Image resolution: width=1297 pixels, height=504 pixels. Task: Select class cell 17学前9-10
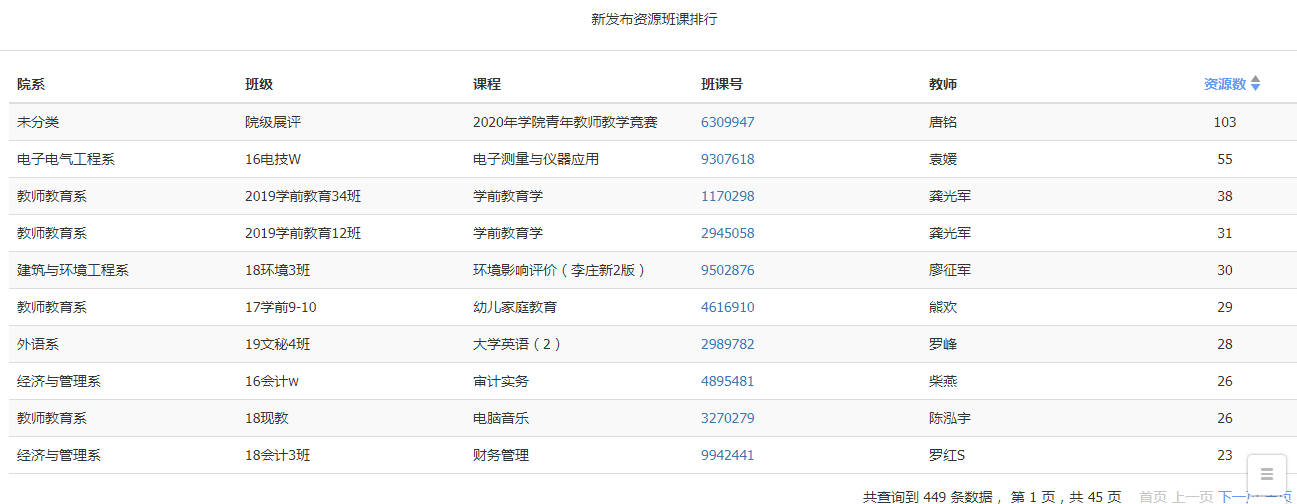(x=281, y=307)
